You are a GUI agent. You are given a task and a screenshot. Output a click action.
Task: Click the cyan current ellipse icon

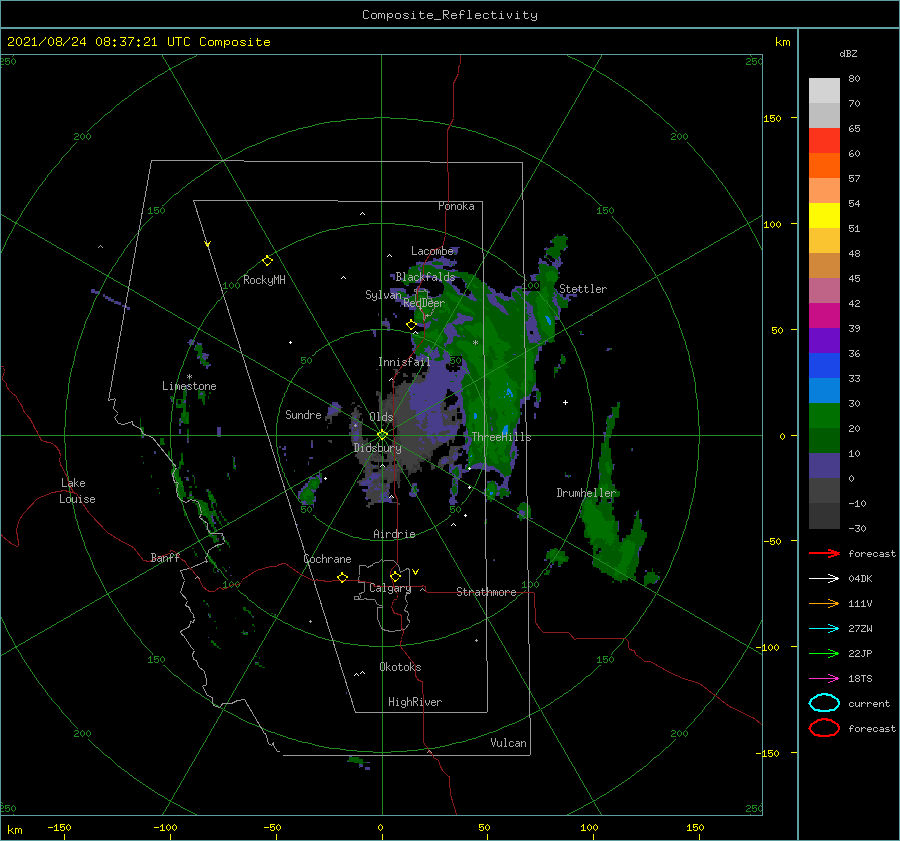824,703
